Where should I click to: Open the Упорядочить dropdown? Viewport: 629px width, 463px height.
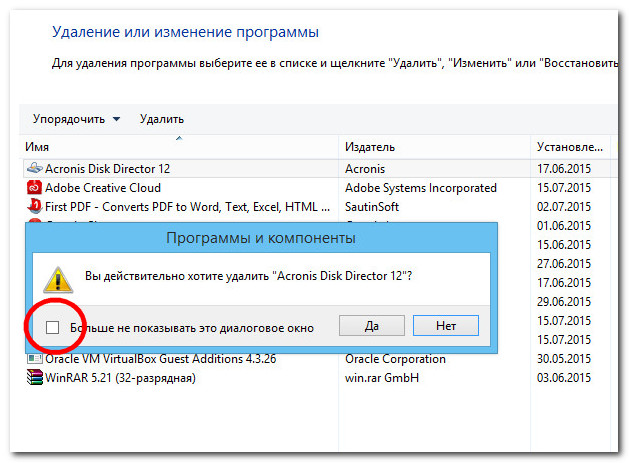[x=76, y=119]
